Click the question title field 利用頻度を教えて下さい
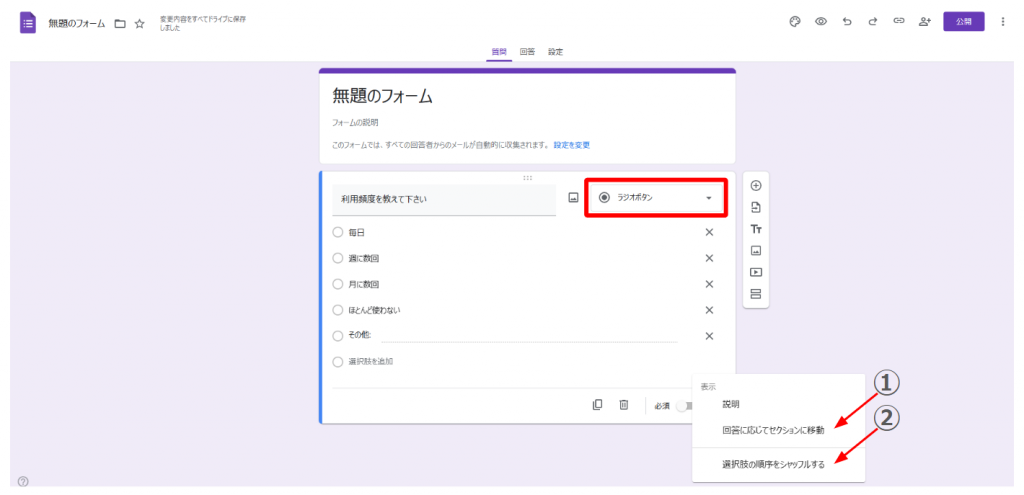The width and height of the screenshot is (1024, 495). pos(443,199)
